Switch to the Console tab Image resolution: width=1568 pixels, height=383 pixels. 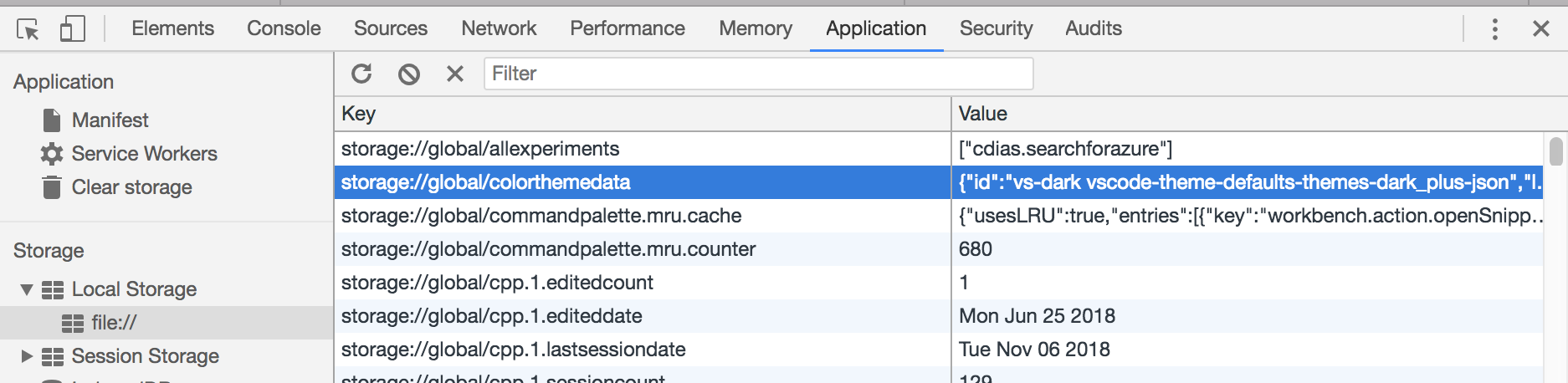(x=284, y=28)
